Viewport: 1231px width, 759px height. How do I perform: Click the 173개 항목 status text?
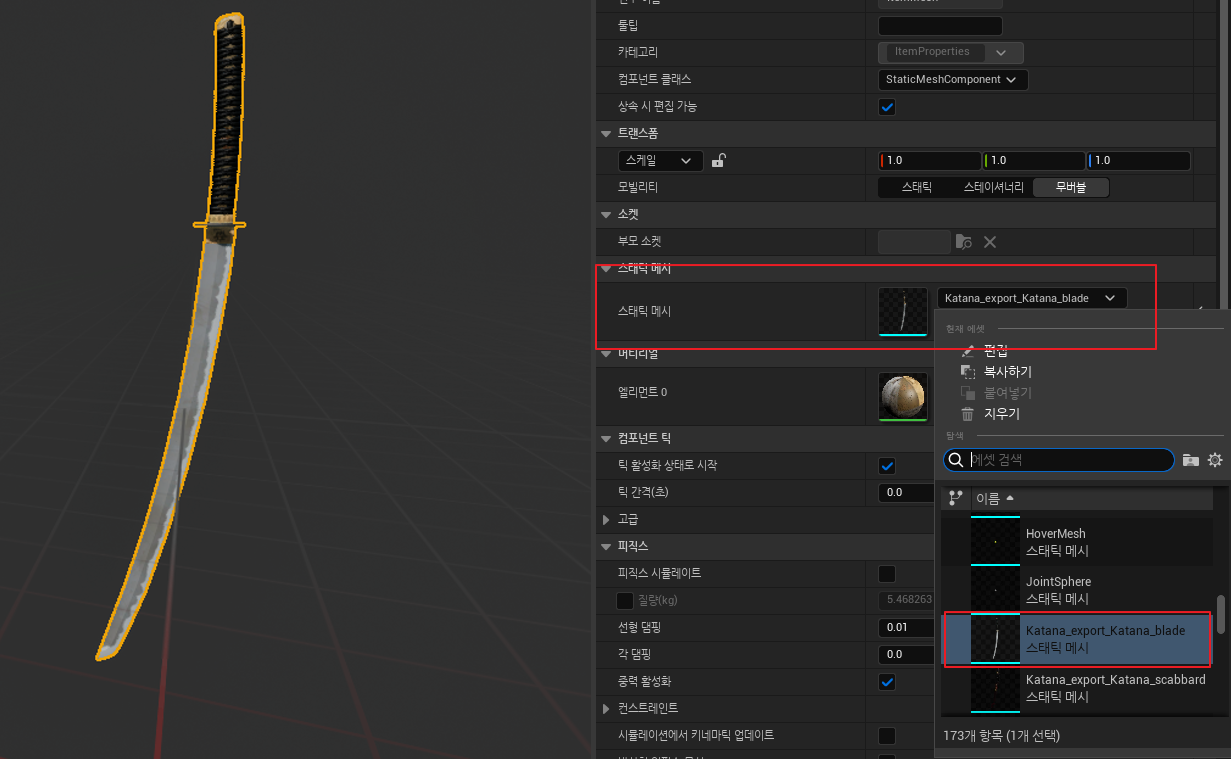1001,736
